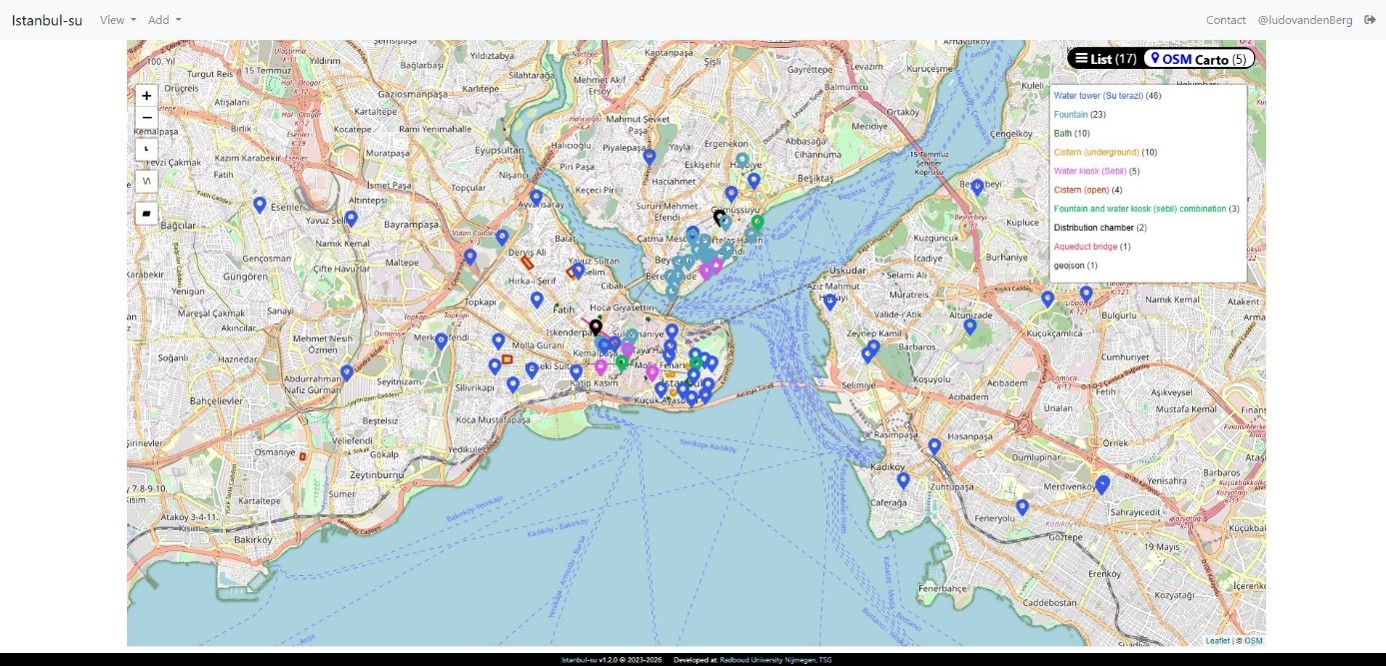Select Cistern (open) in the list
The image size is (1386, 666).
(1088, 190)
